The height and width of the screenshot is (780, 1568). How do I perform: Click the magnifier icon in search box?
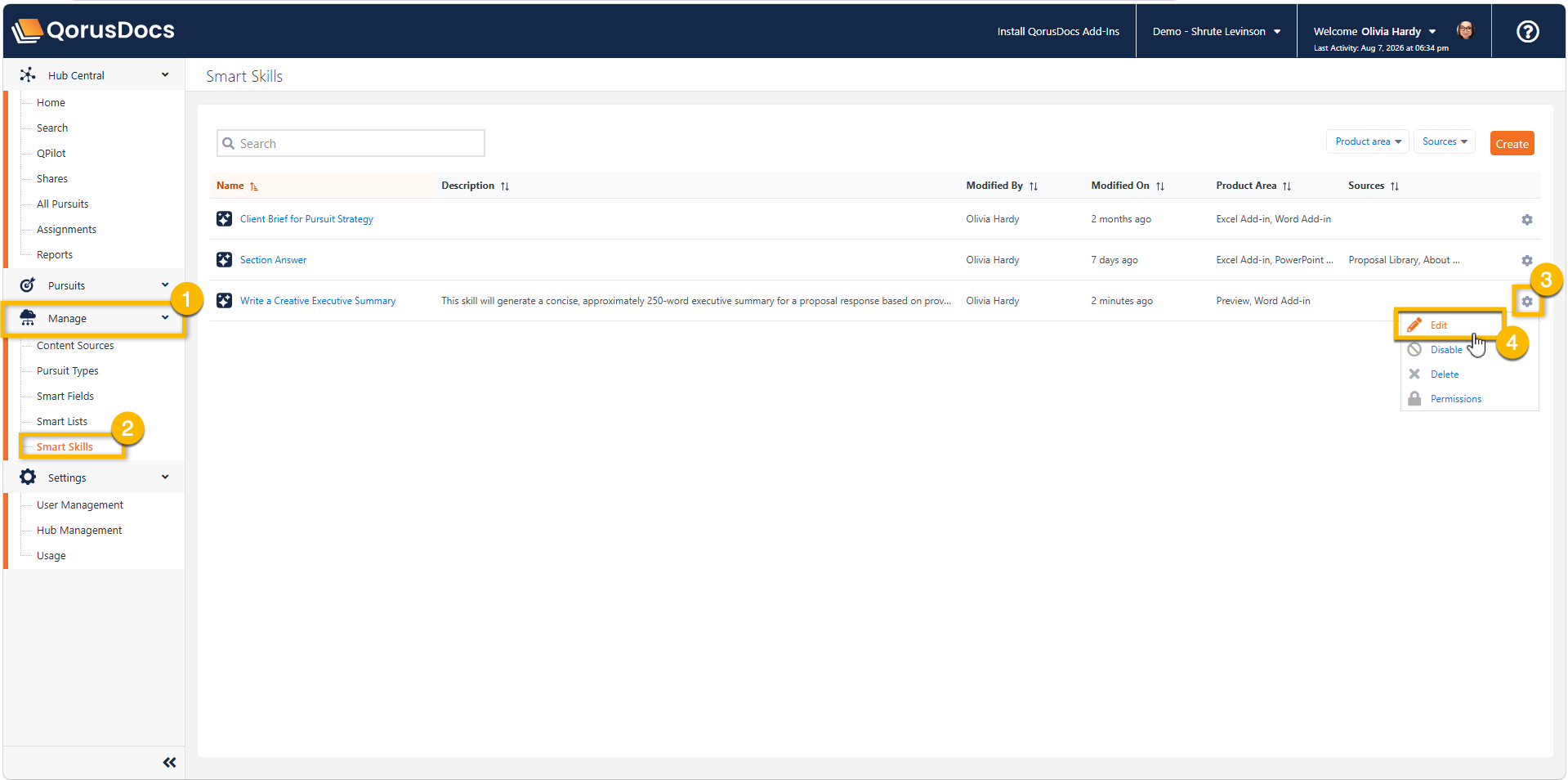pyautogui.click(x=229, y=143)
